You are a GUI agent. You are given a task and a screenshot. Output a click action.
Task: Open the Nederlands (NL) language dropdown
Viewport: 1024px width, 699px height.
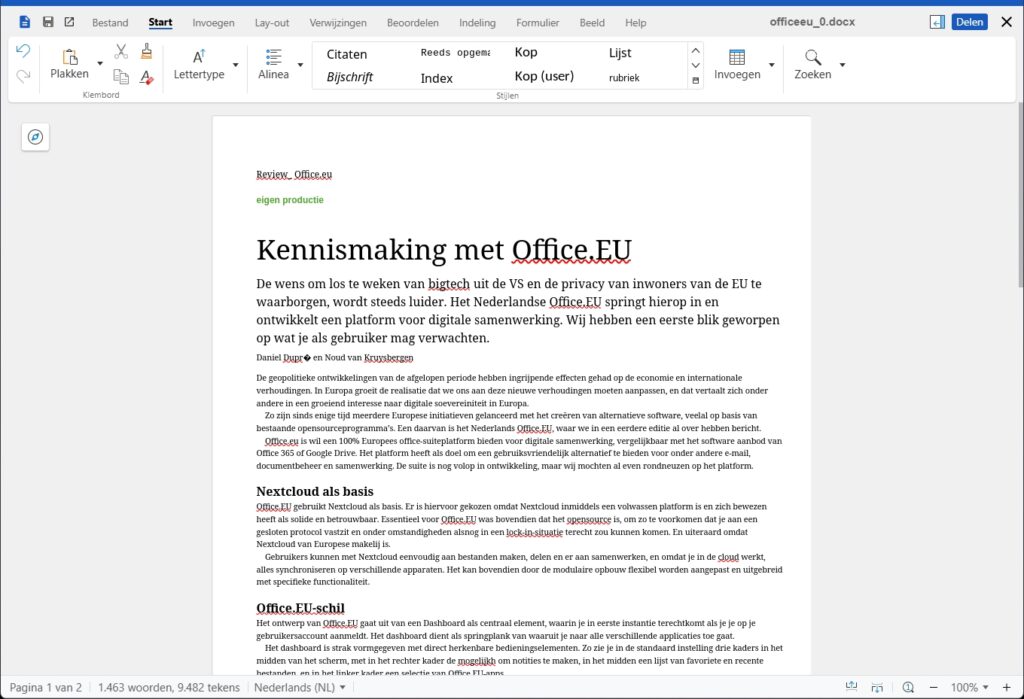point(300,687)
